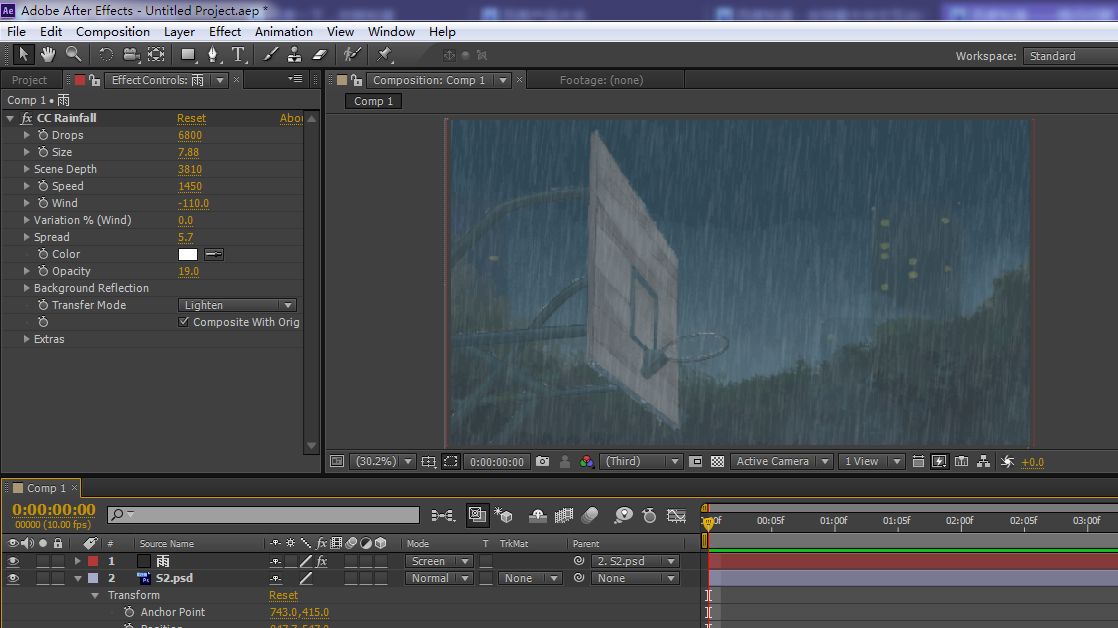Click the timeline layer search field
The width and height of the screenshot is (1118, 628).
click(x=263, y=515)
